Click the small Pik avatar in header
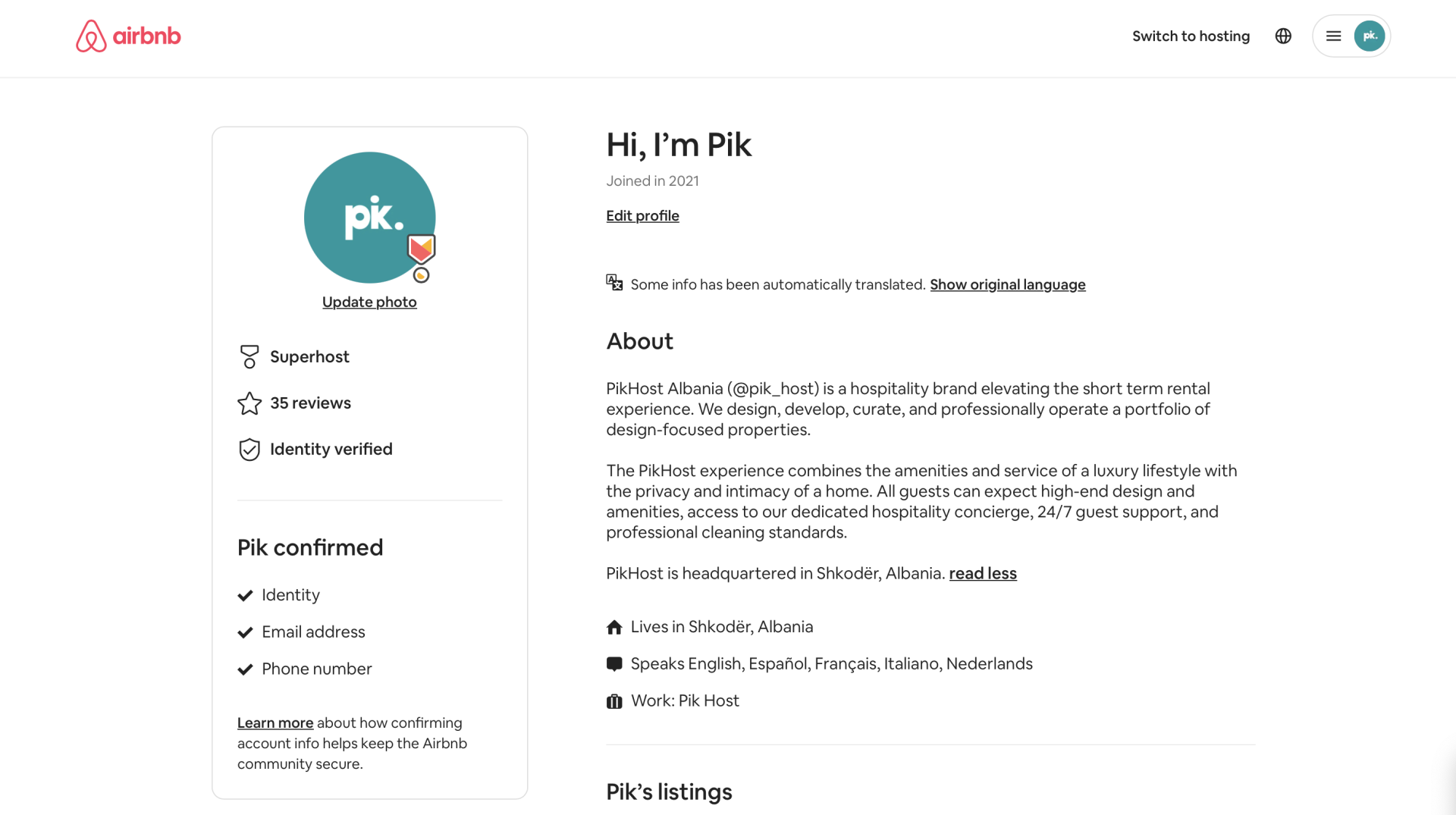Viewport: 1456px width, 815px height. pos(1369,36)
